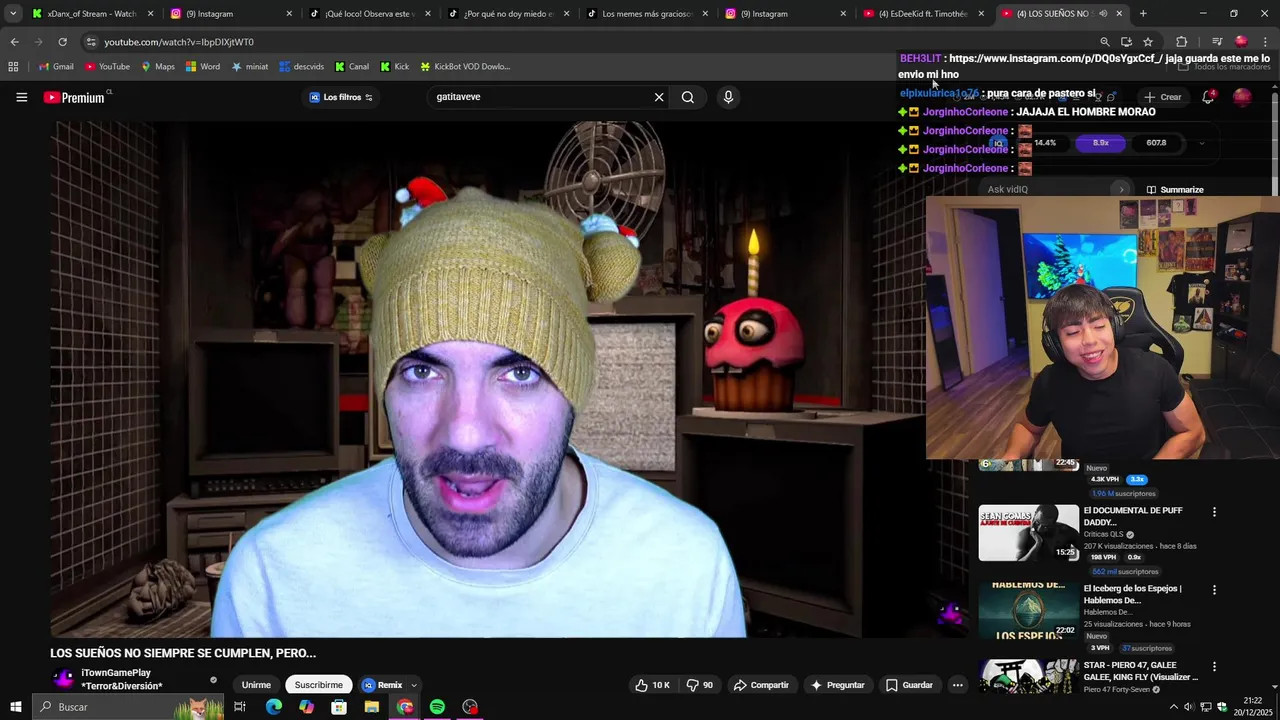Click the vidIQ Summarize button
This screenshot has height=720, width=1280.
coord(1175,190)
